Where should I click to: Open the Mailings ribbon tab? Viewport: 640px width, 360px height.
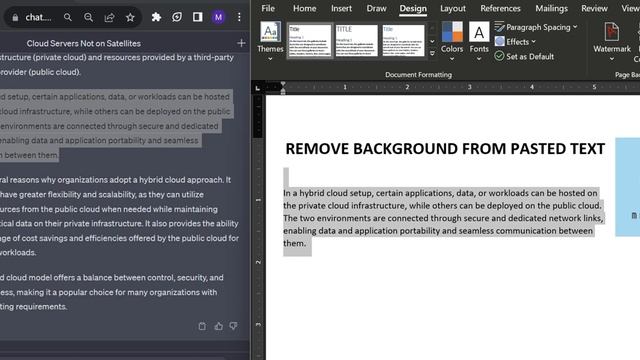click(x=551, y=8)
